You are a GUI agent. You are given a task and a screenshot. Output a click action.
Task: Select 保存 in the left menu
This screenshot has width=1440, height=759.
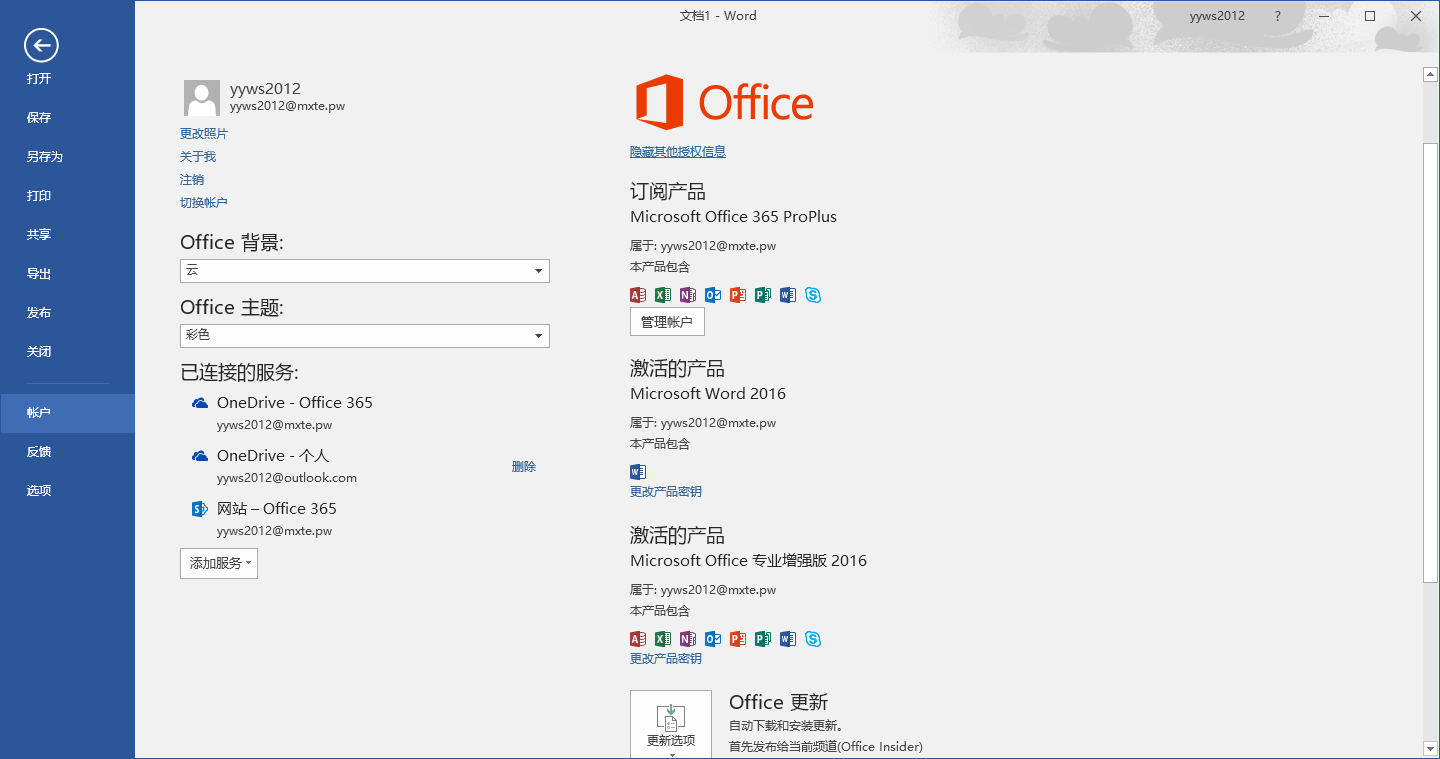pyautogui.click(x=67, y=118)
